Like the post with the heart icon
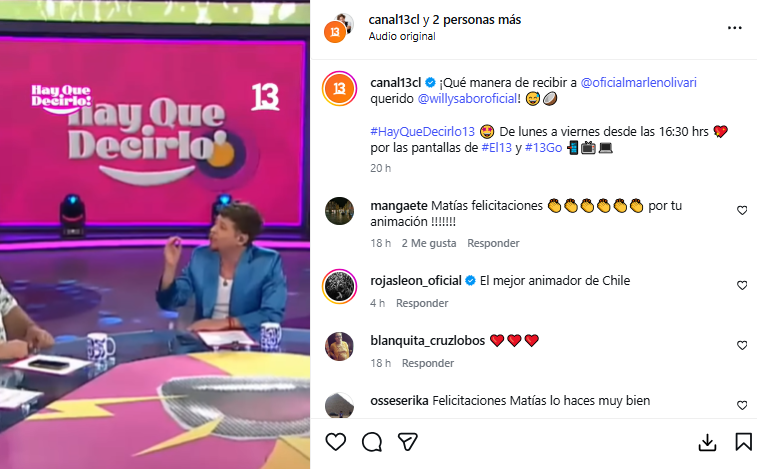757x469 pixels. (x=336, y=442)
